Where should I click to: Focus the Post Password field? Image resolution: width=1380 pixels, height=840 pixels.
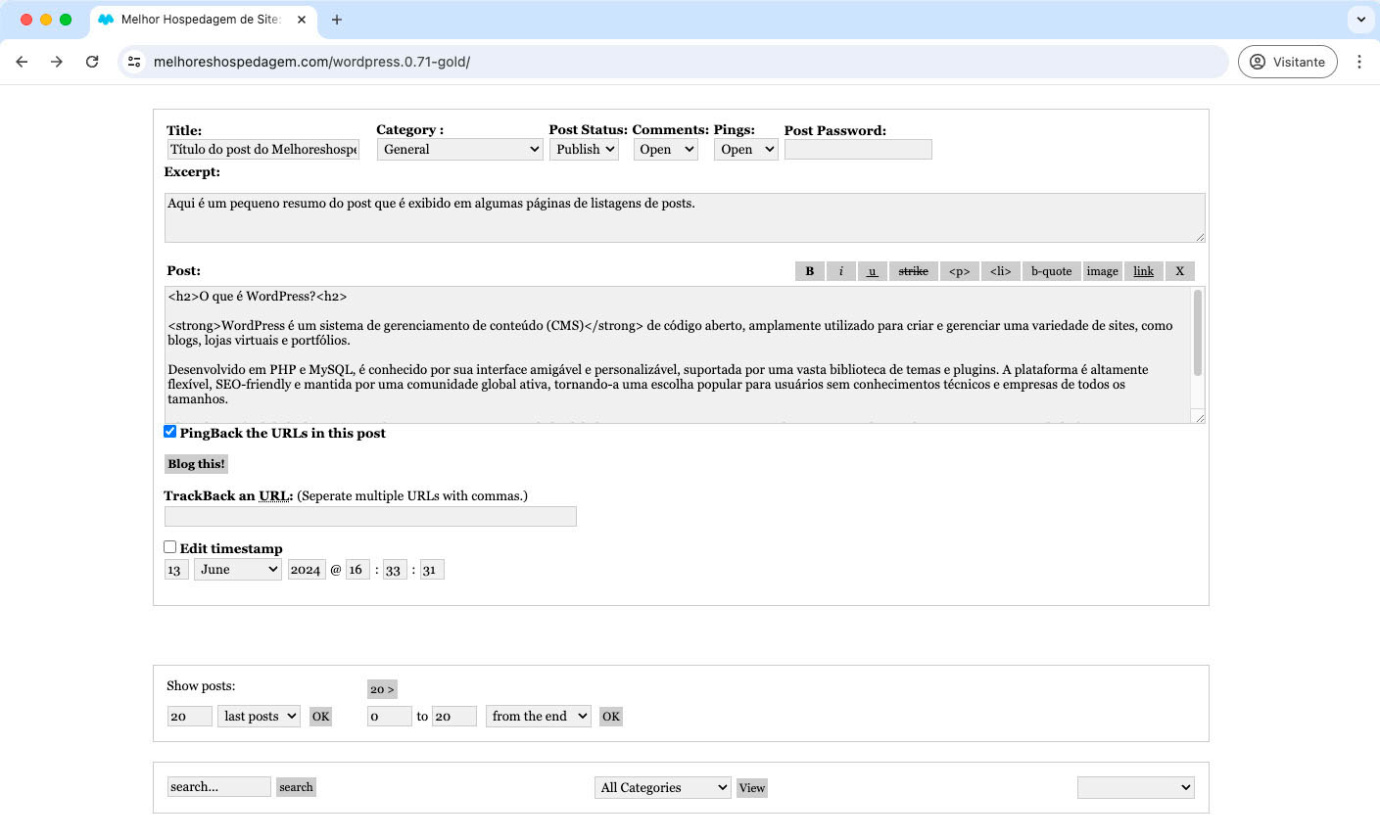click(x=858, y=149)
